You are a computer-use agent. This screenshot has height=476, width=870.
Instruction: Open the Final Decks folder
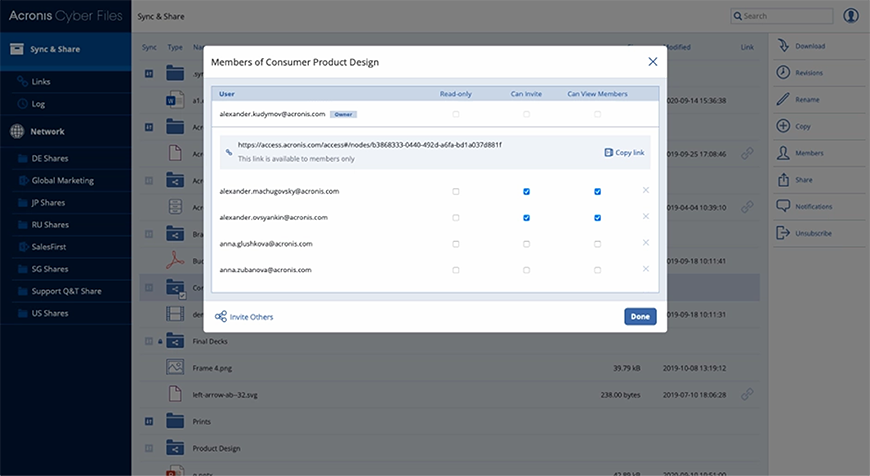tap(210, 341)
